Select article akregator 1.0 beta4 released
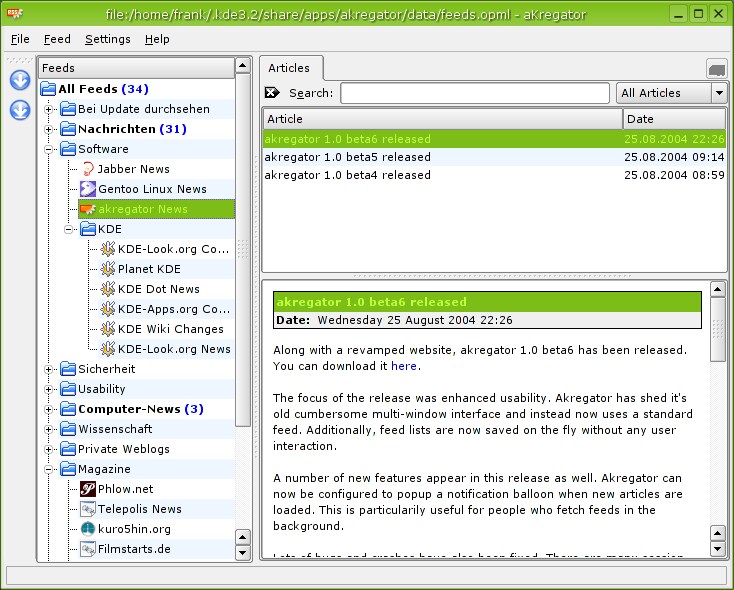The height and width of the screenshot is (590, 734). 494,175
